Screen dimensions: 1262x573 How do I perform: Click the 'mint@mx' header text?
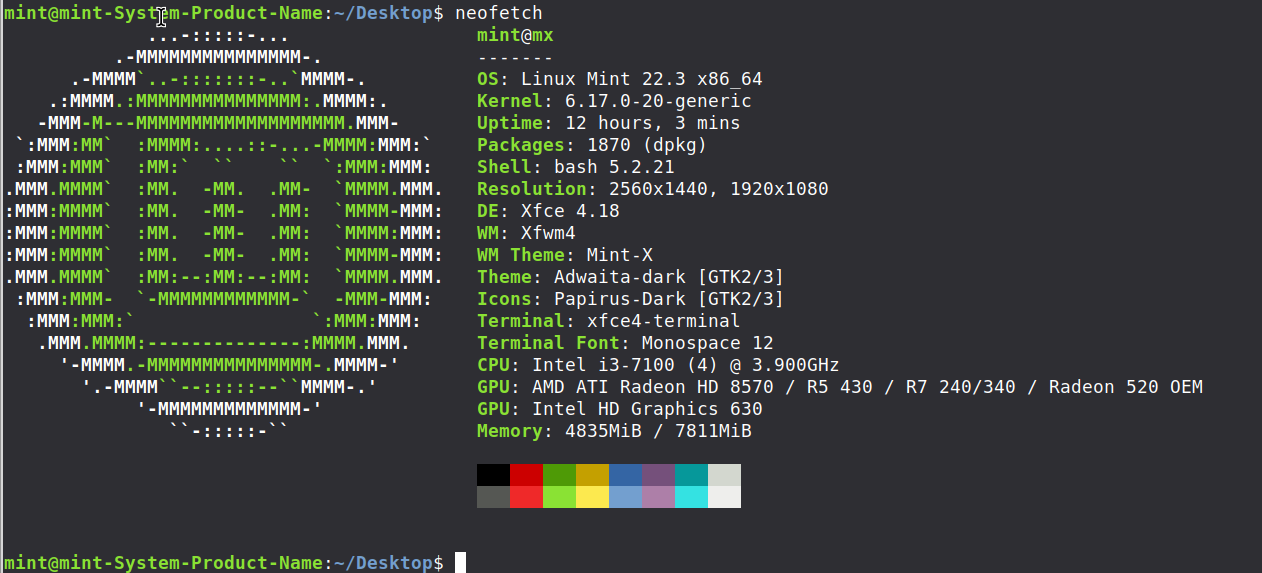[515, 35]
